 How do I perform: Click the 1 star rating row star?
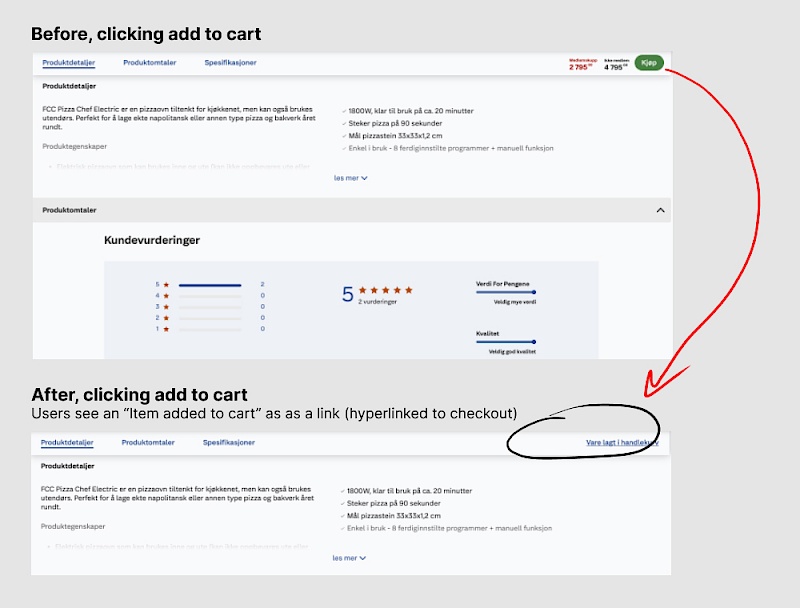(x=166, y=329)
